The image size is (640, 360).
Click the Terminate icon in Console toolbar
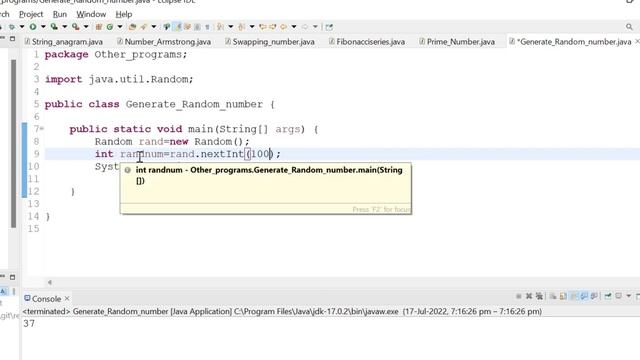pyautogui.click(x=519, y=296)
